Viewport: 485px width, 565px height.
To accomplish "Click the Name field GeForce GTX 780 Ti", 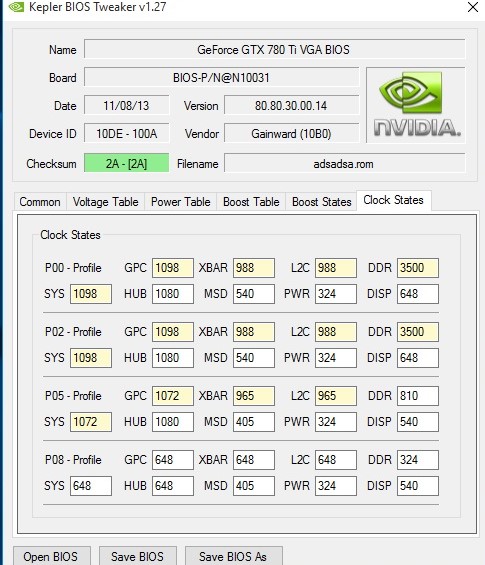I will 275,49.
